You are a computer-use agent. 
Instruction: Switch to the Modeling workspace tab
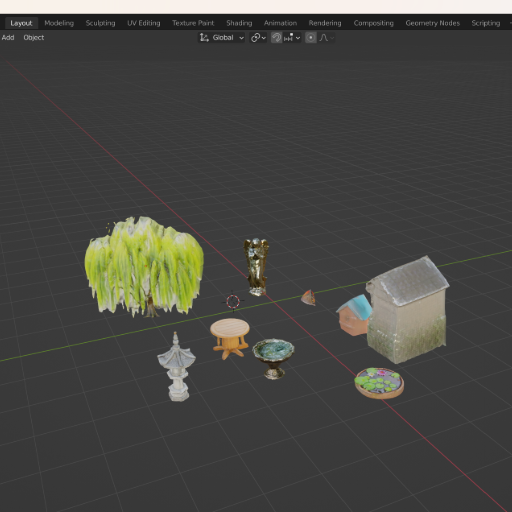click(59, 23)
